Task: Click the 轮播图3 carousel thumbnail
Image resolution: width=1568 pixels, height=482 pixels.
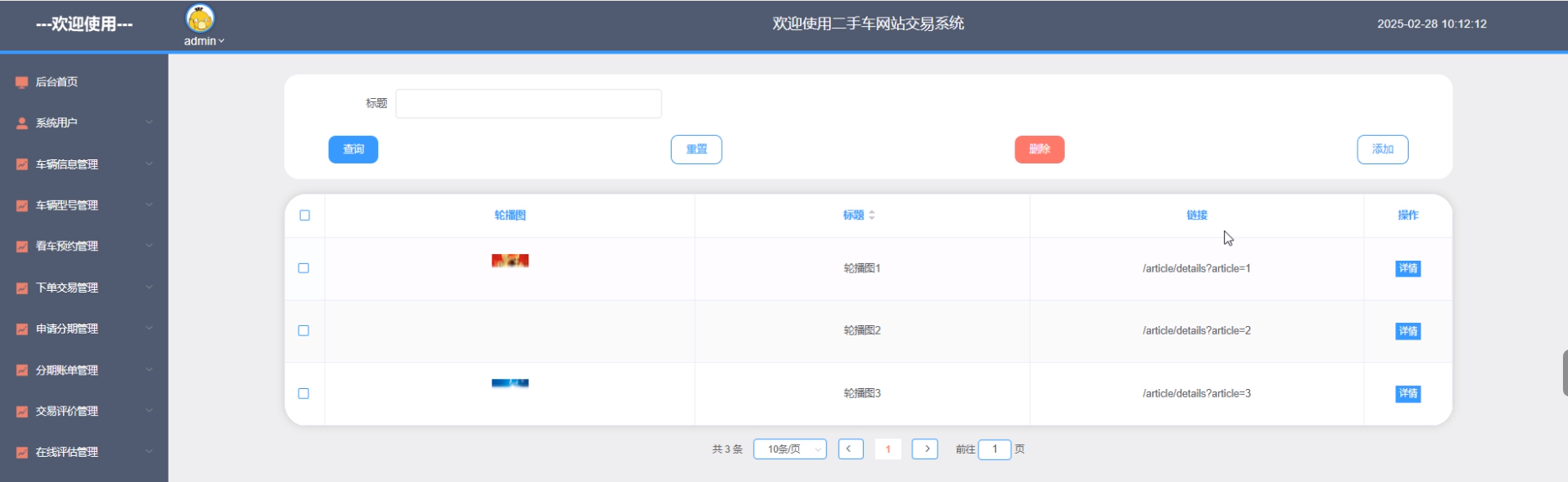Action: coord(510,383)
